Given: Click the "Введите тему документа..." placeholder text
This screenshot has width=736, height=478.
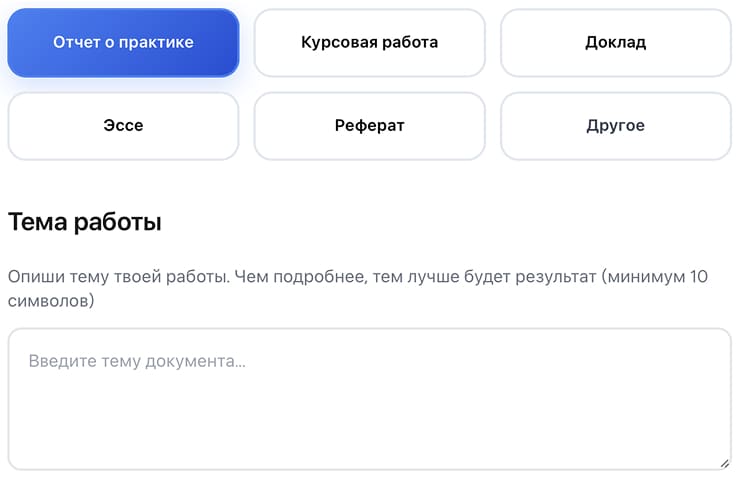Looking at the screenshot, I should click(137, 361).
